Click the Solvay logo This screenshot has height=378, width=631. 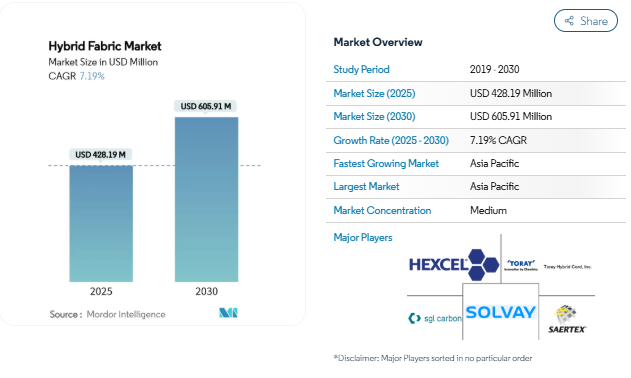pyautogui.click(x=501, y=312)
